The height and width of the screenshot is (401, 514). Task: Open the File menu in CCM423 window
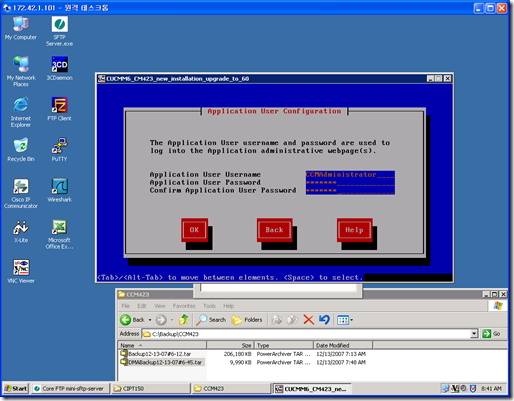[126, 306]
